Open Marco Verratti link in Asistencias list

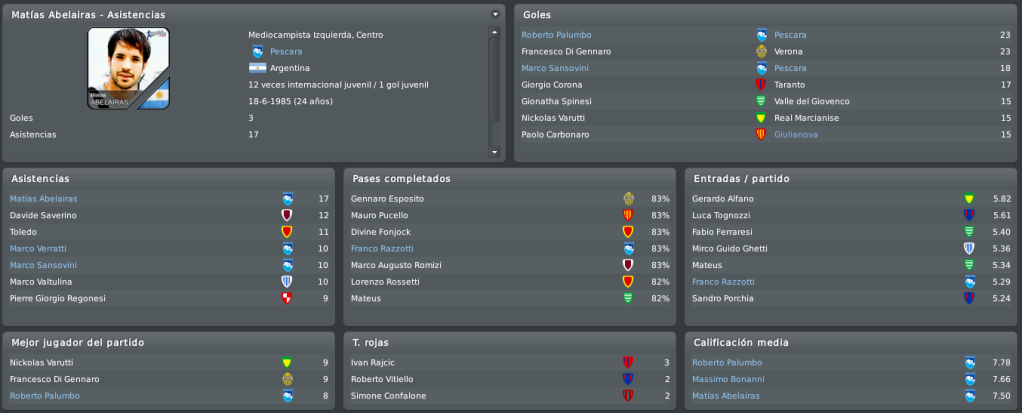pyautogui.click(x=38, y=248)
